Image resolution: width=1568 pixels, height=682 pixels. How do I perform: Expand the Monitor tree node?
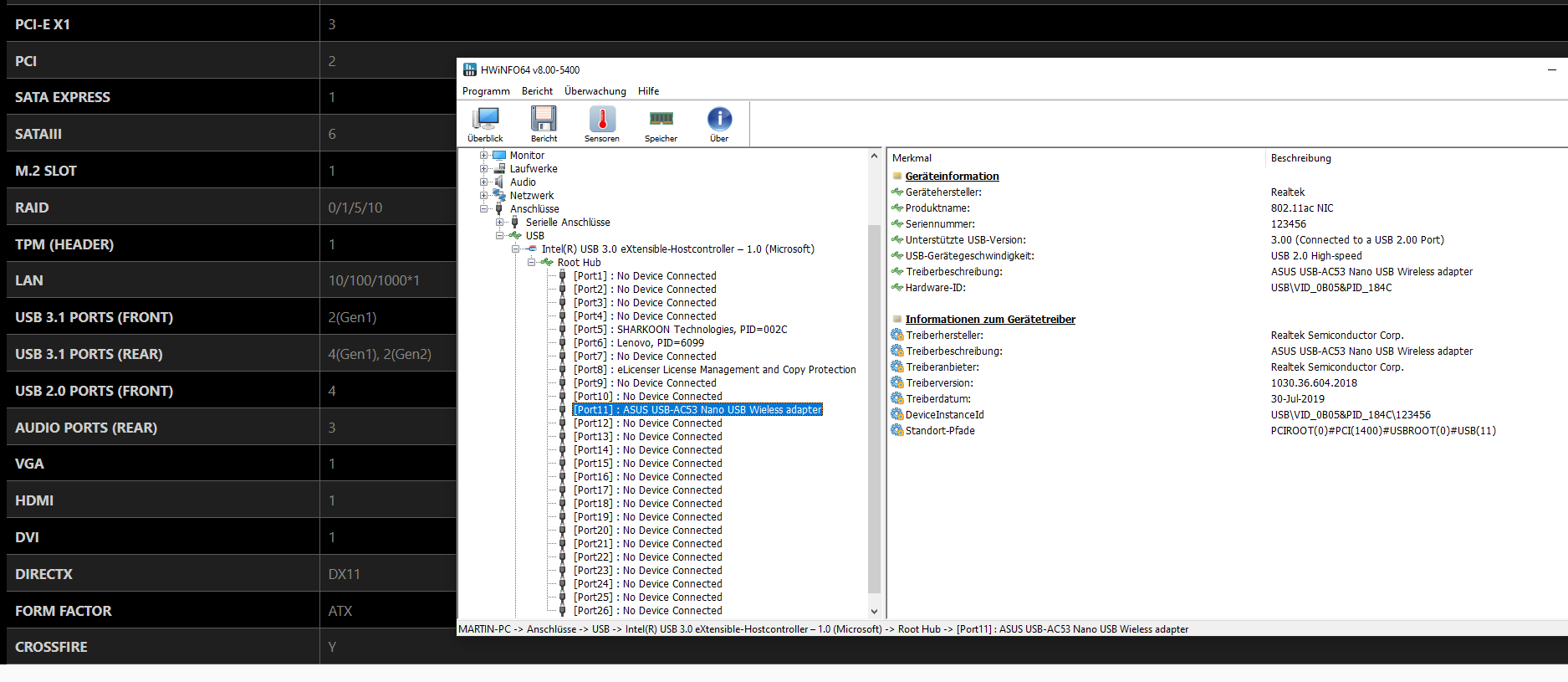(x=483, y=155)
